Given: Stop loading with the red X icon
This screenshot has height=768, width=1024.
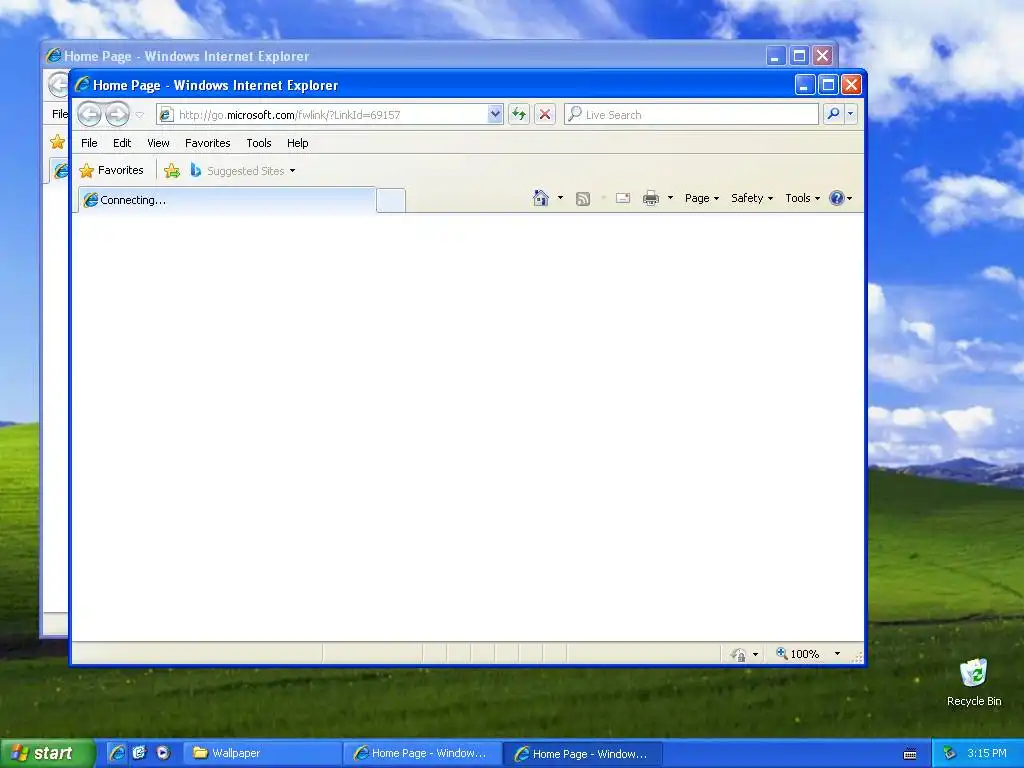Looking at the screenshot, I should pos(545,114).
